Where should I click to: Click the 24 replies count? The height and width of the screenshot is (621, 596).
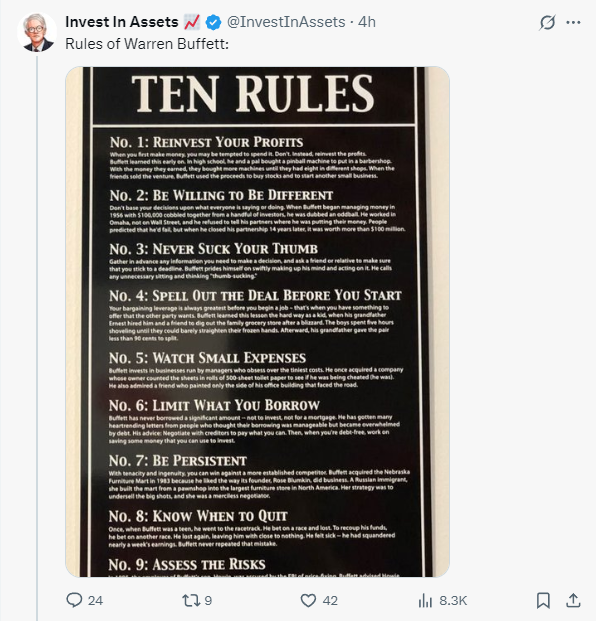pyautogui.click(x=95, y=600)
